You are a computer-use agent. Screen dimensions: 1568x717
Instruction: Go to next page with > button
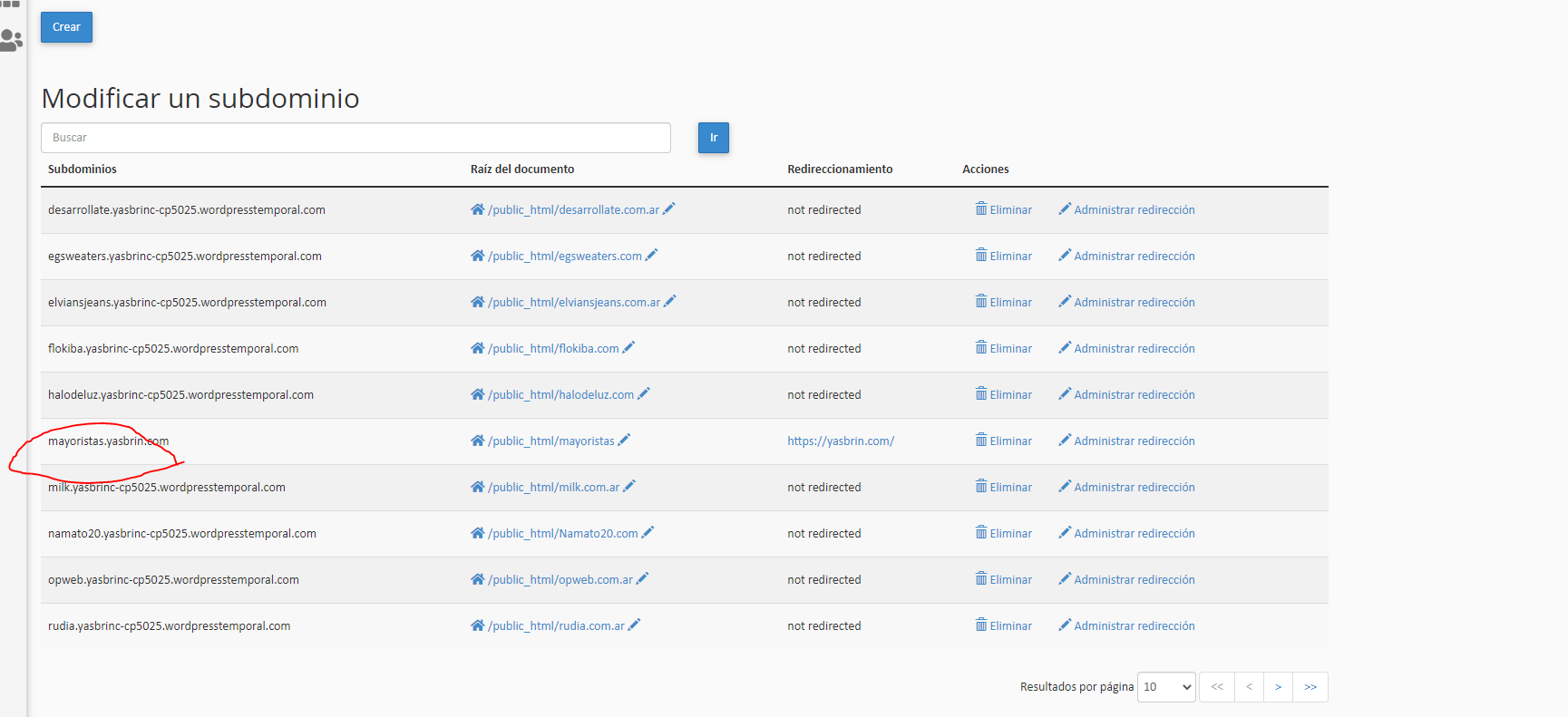1278,687
